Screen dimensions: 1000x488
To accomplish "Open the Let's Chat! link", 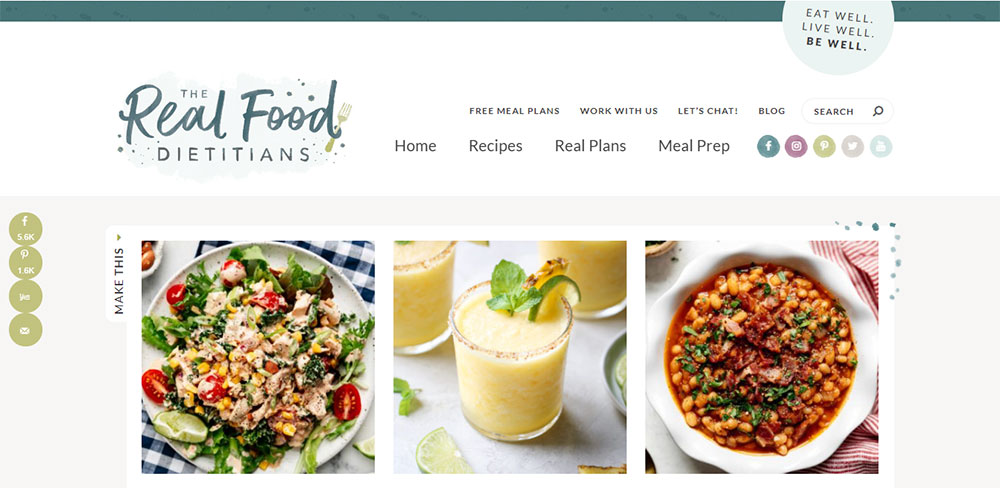I will tap(708, 111).
